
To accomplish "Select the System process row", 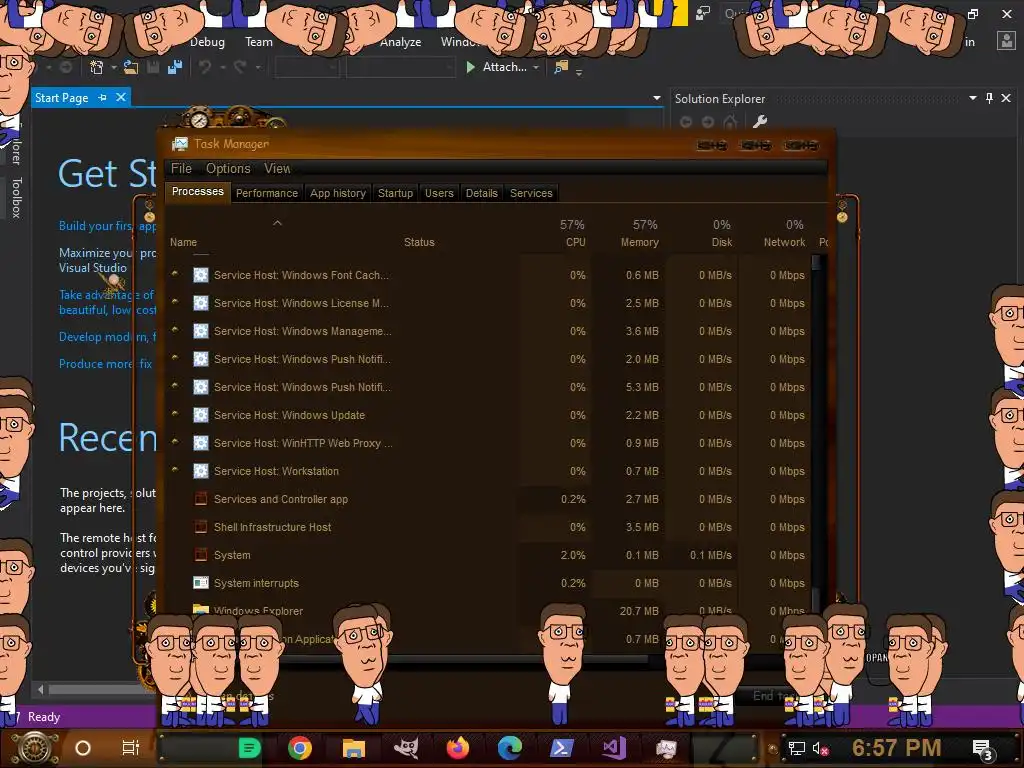I will coord(488,555).
